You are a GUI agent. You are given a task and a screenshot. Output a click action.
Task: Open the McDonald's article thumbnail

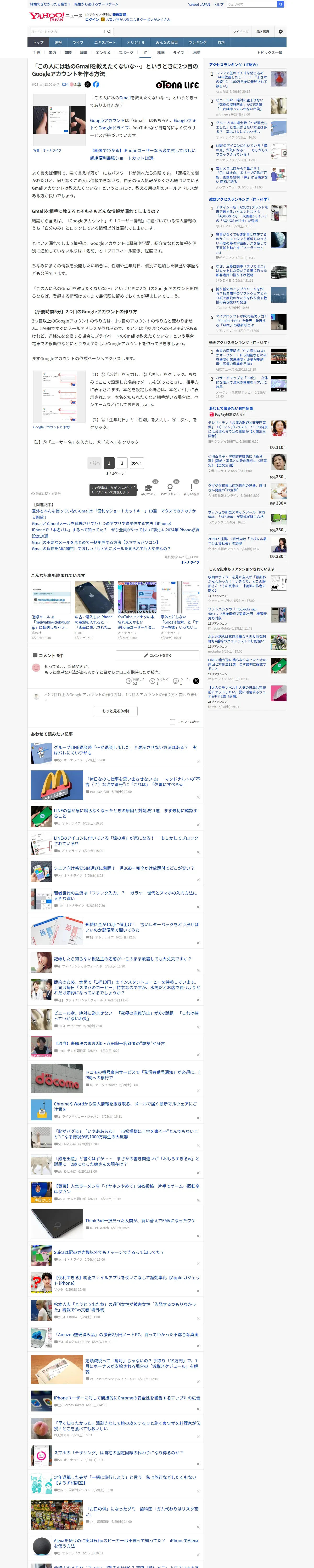pyautogui.click(x=57, y=785)
